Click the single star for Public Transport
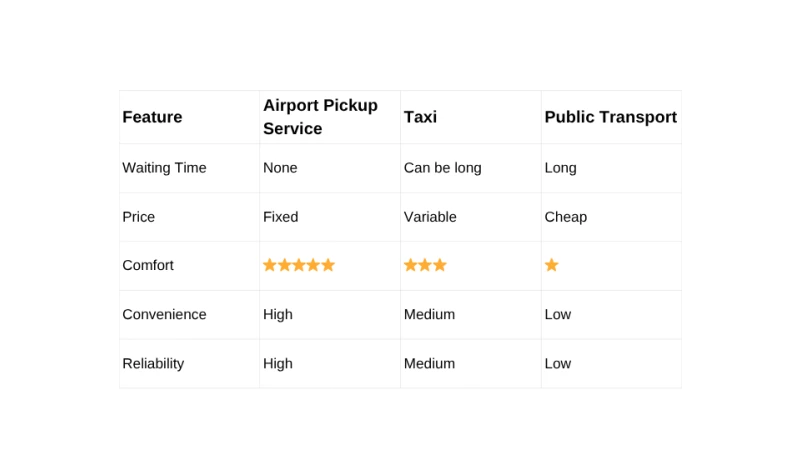This screenshot has width=800, height=450. (551, 265)
